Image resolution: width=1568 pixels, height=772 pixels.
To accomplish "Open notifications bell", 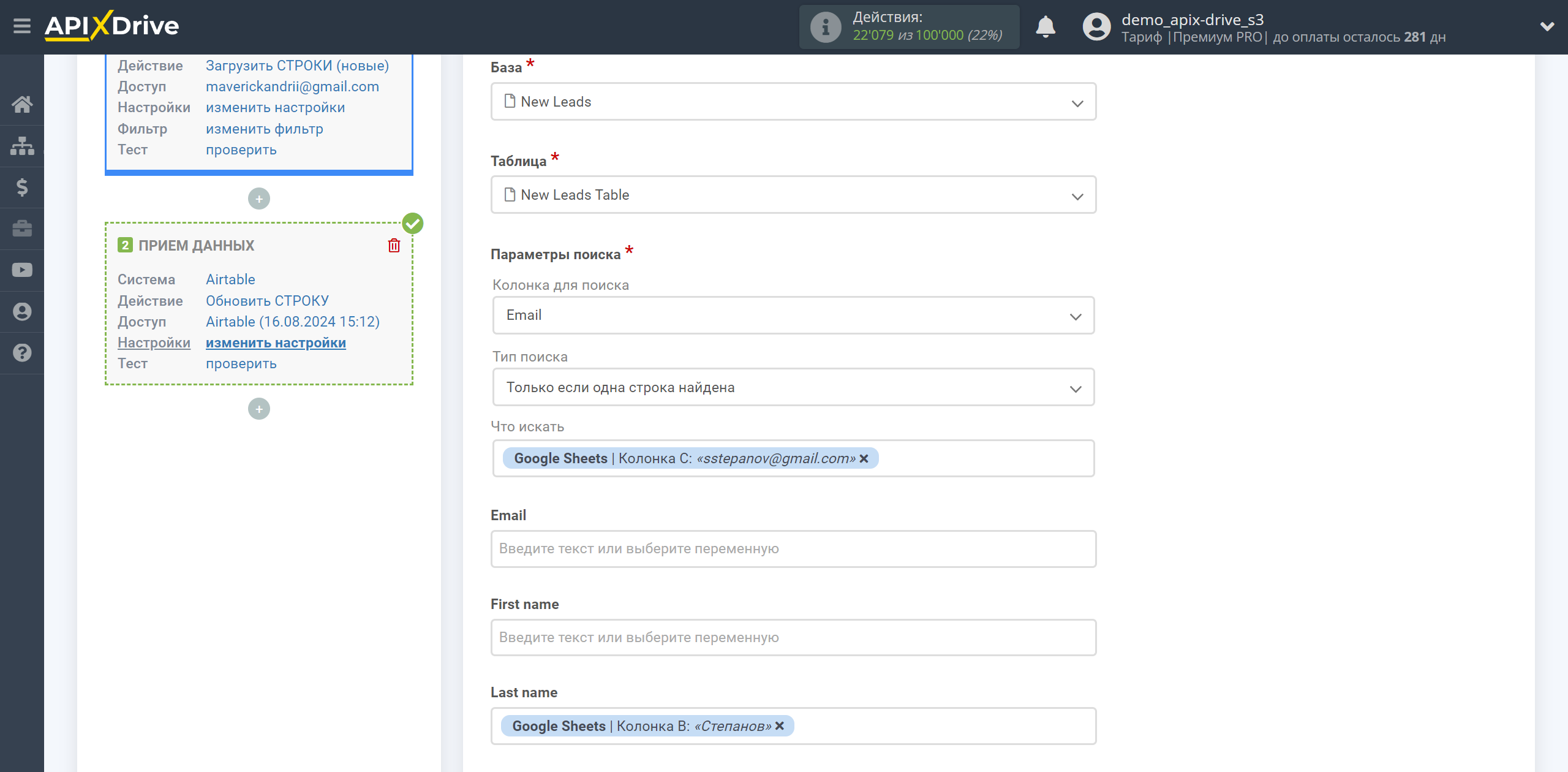I will click(x=1046, y=27).
